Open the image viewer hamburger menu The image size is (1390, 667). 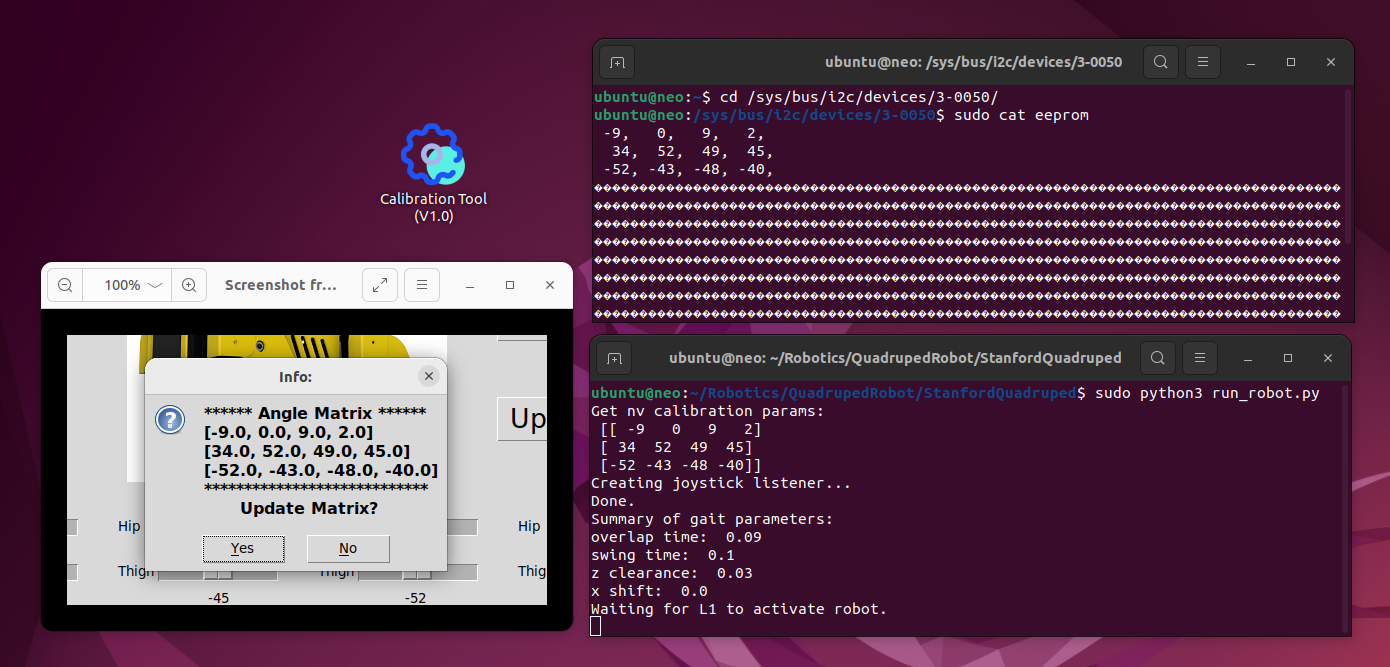[x=422, y=285]
